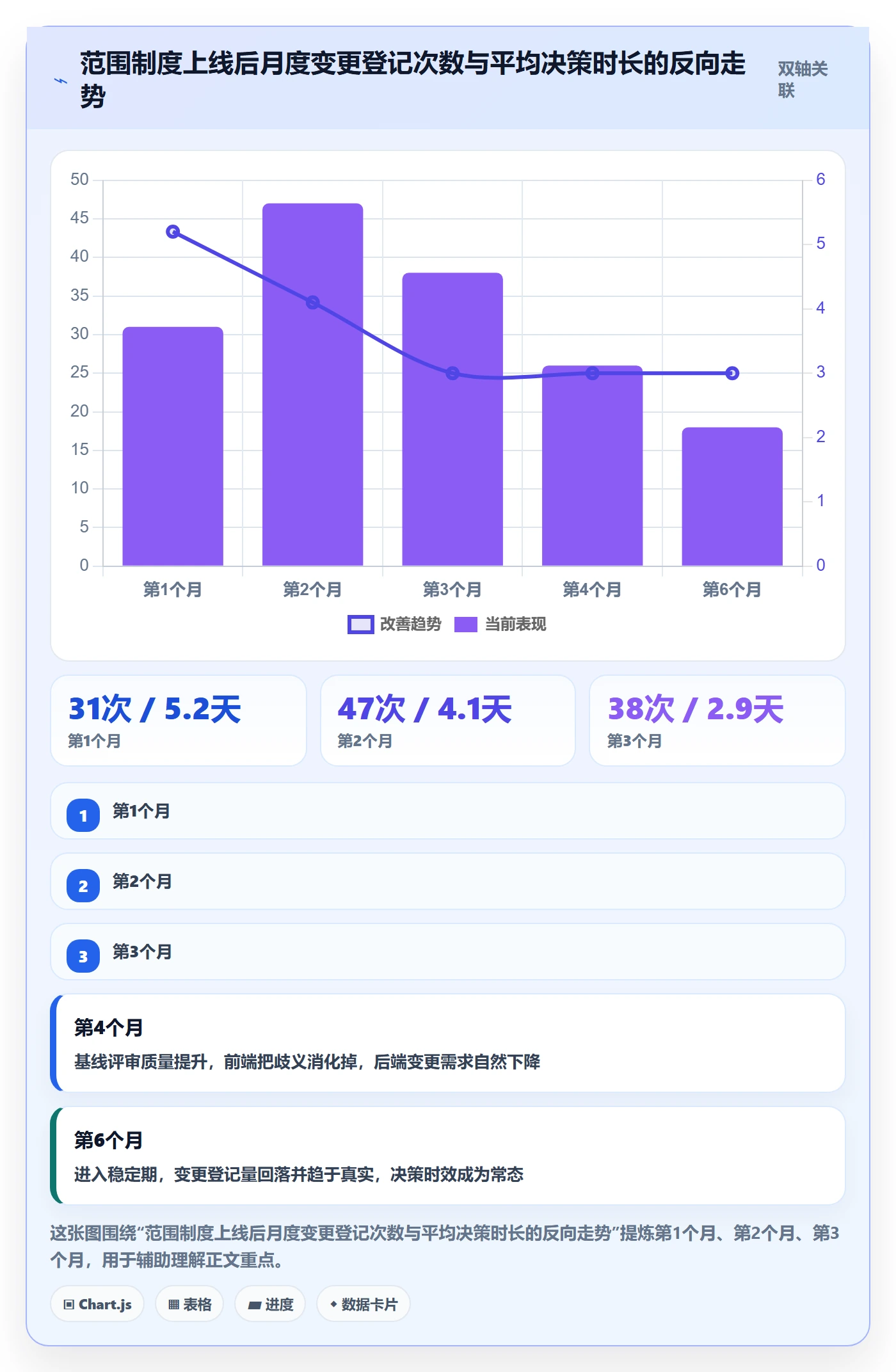Viewport: 896px width, 1372px height.
Task: Click the lightning icon beside the title
Action: point(61,81)
